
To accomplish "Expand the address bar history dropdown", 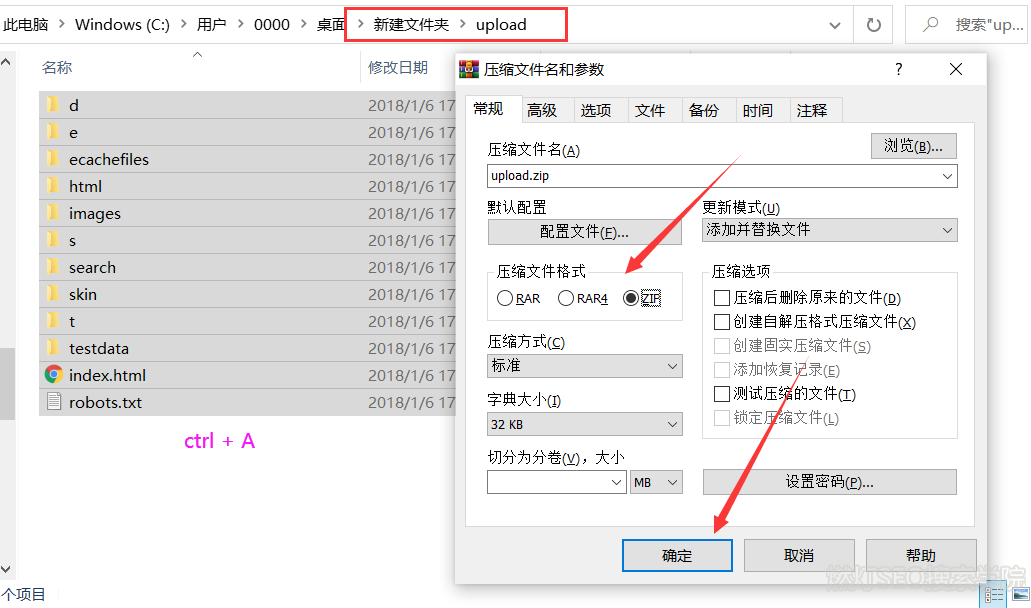I will (x=834, y=25).
